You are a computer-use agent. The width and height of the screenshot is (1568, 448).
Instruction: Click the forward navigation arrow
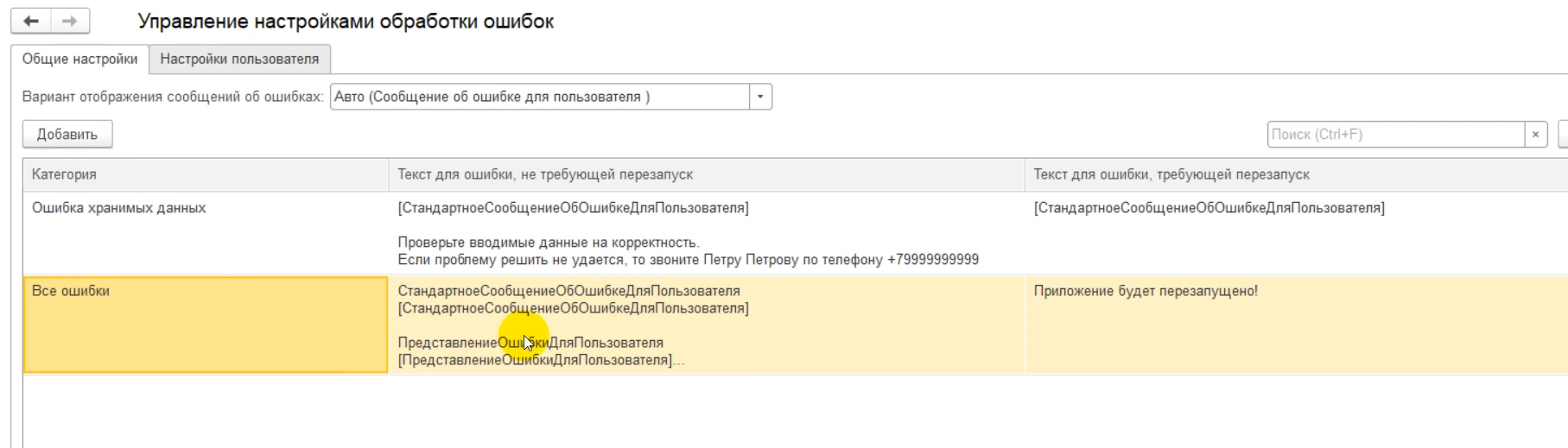coord(70,21)
